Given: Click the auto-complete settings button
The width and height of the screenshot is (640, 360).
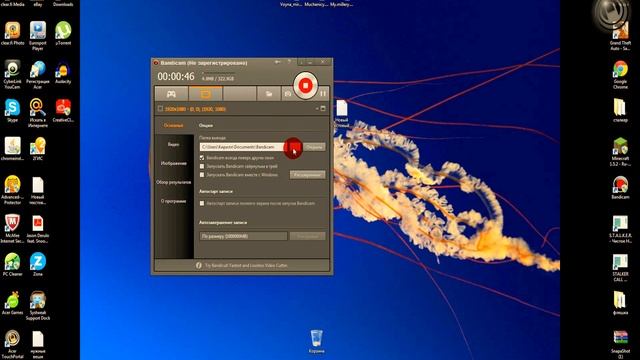Looking at the screenshot, I should click(307, 236).
